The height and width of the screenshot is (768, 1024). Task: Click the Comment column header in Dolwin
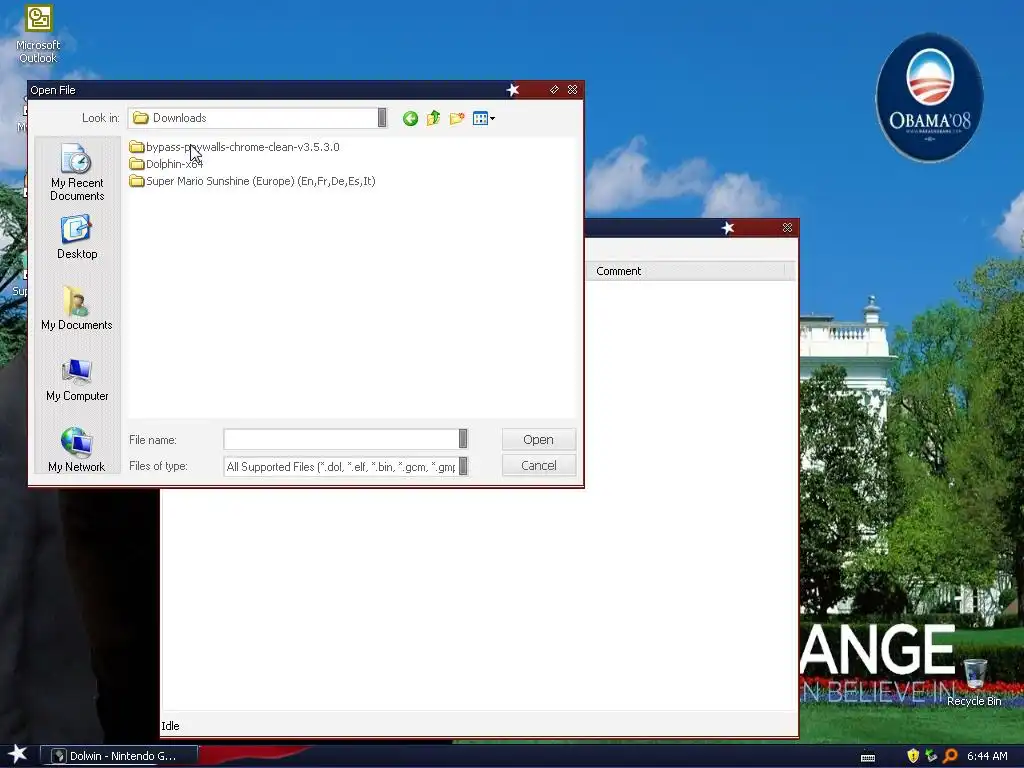tap(689, 271)
